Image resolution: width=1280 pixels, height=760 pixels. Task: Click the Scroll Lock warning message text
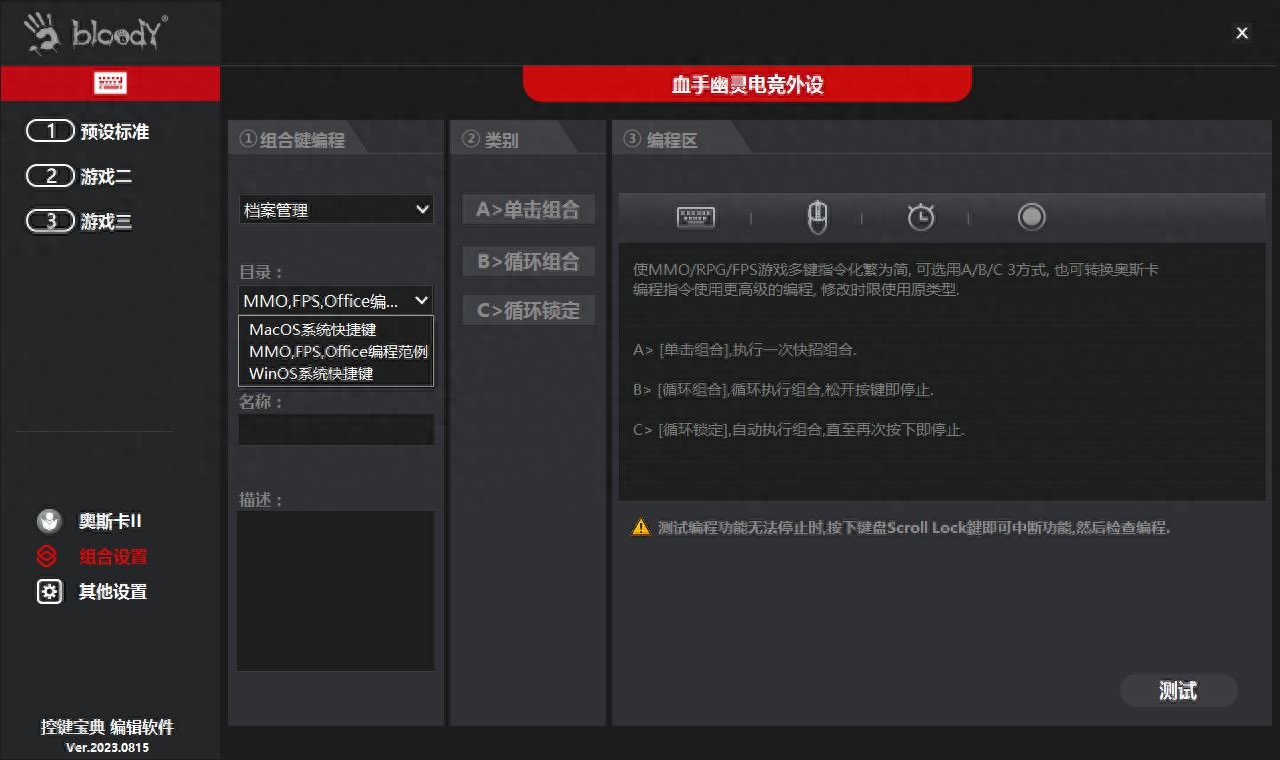914,527
